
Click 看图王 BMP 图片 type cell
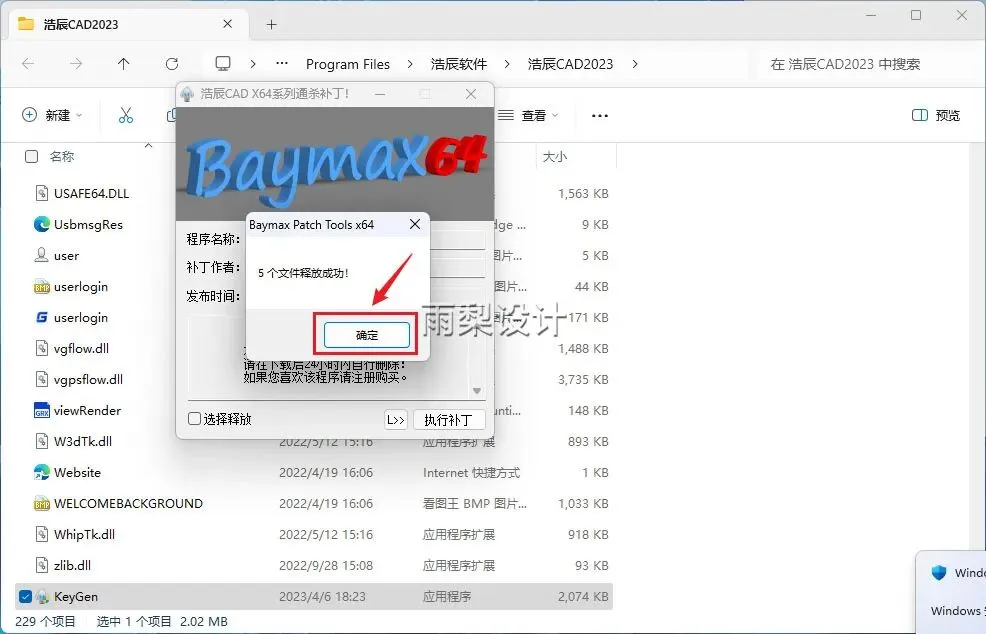tap(475, 503)
